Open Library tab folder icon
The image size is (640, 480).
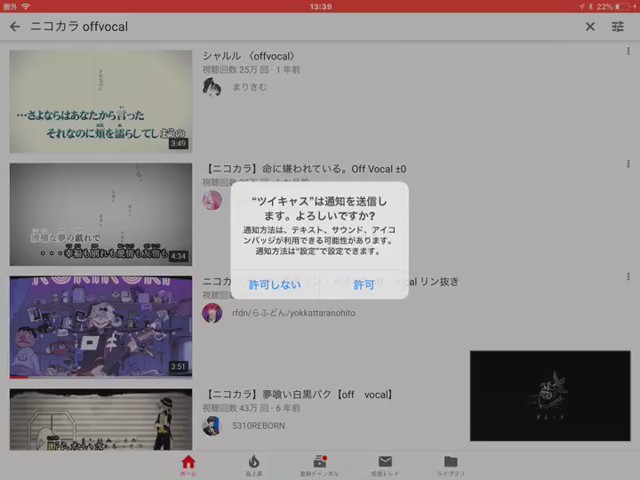451,466
